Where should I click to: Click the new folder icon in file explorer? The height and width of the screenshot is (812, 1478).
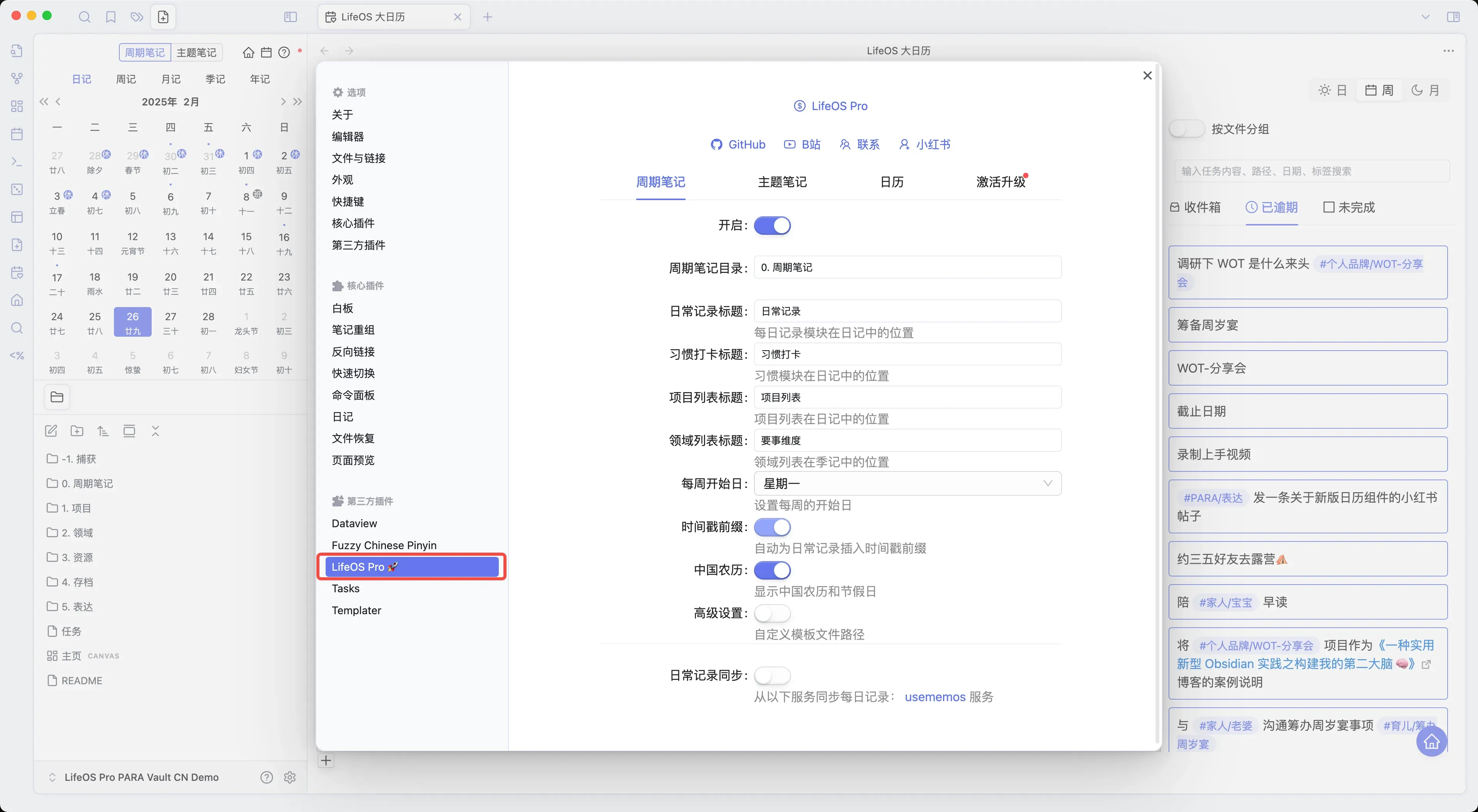point(77,431)
